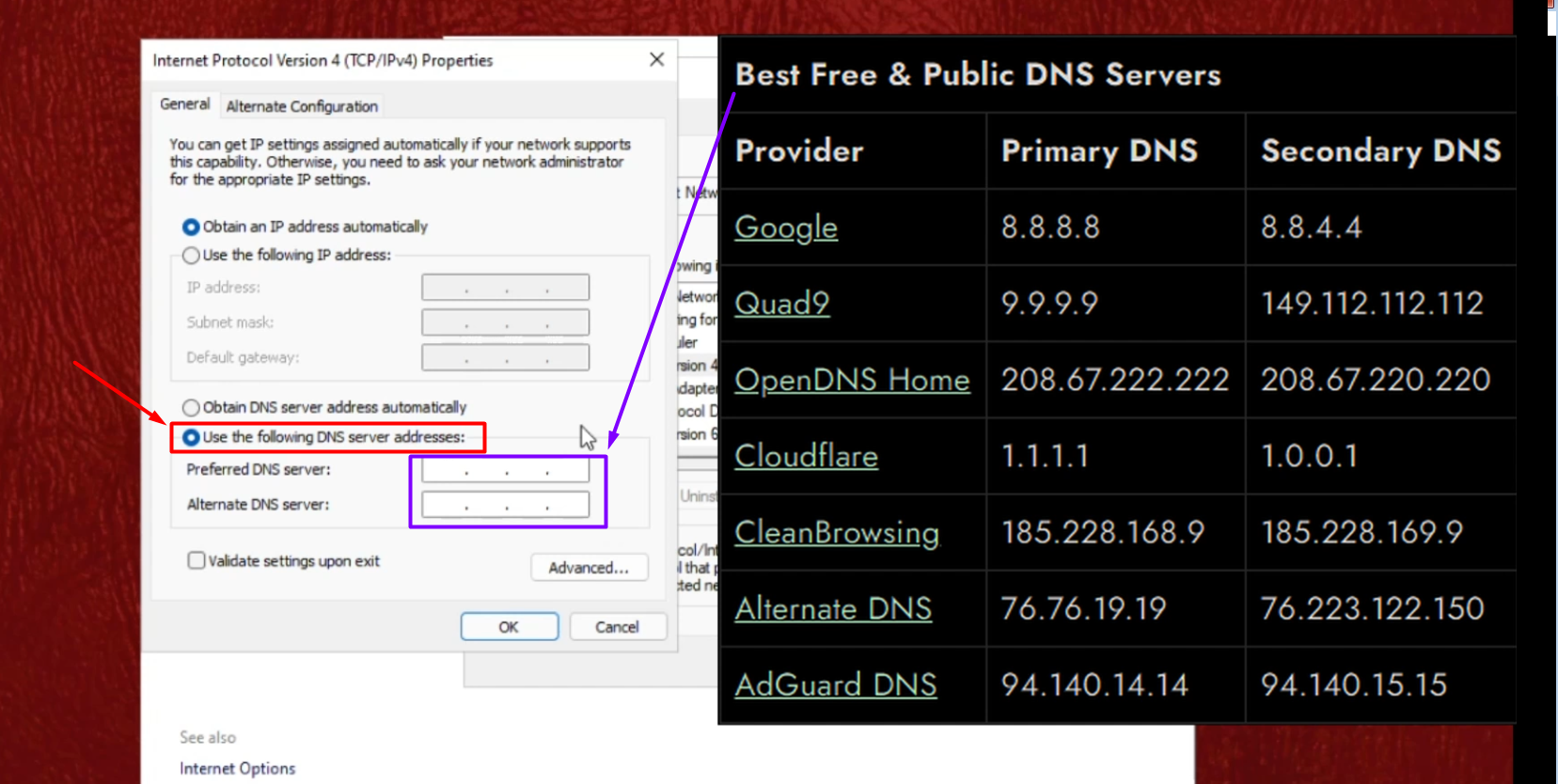Click the Secondary DNS column header
The width and height of the screenshot is (1558, 784).
1381,150
